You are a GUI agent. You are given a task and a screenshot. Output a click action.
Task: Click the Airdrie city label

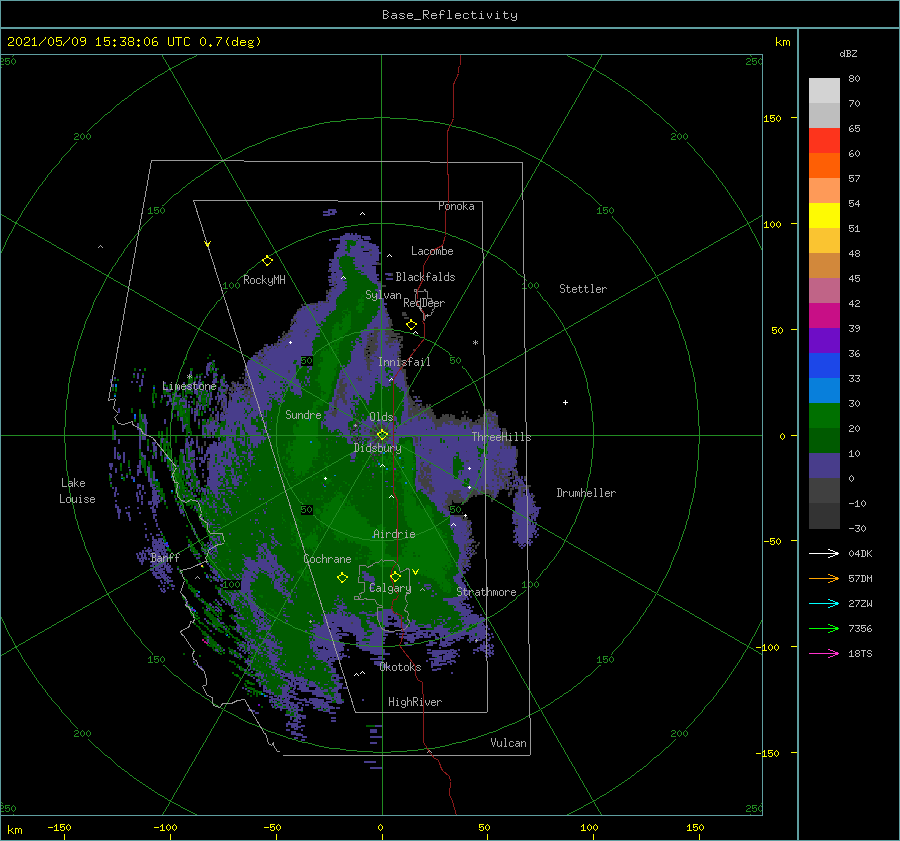tap(394, 534)
